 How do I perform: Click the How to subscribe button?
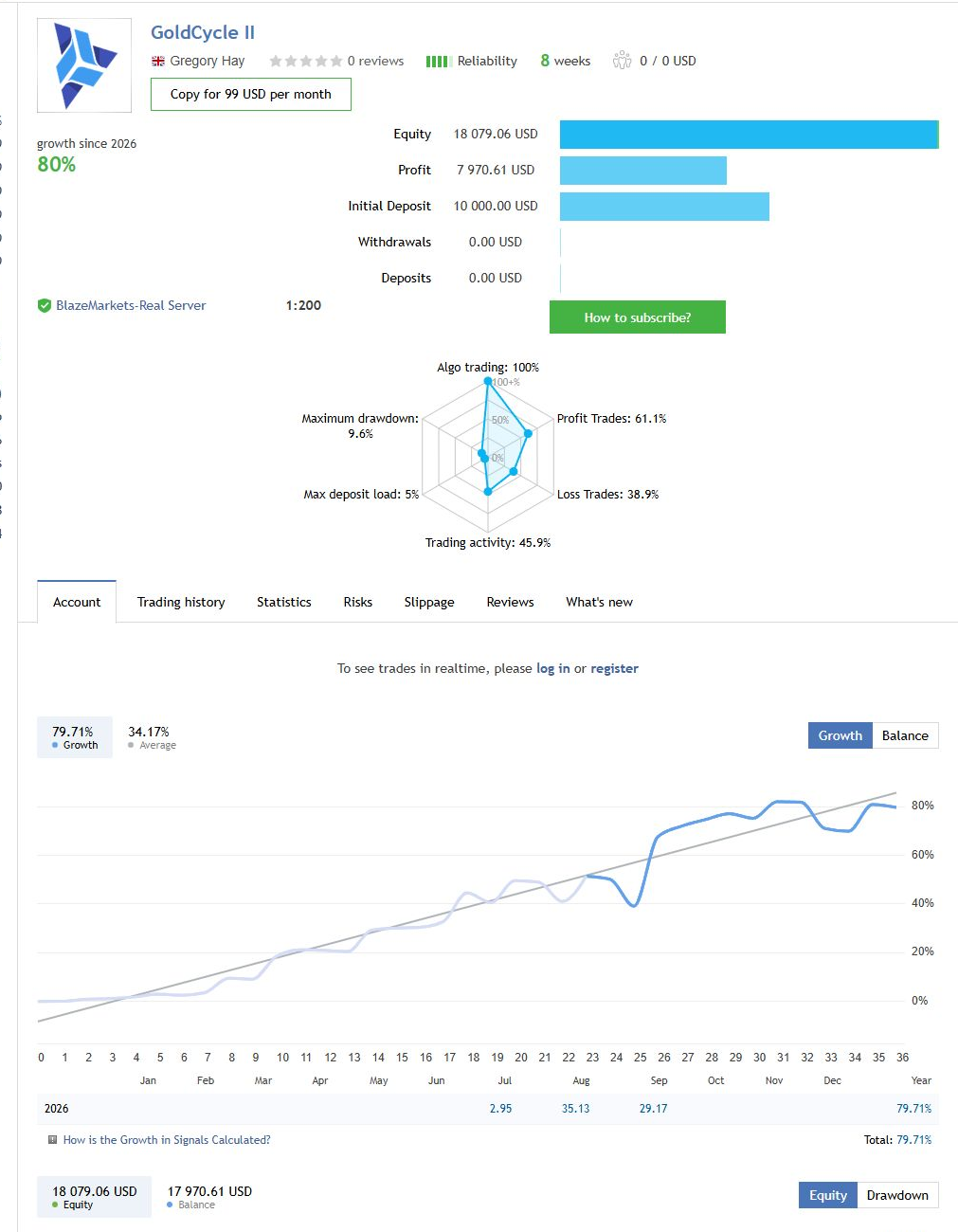[638, 317]
